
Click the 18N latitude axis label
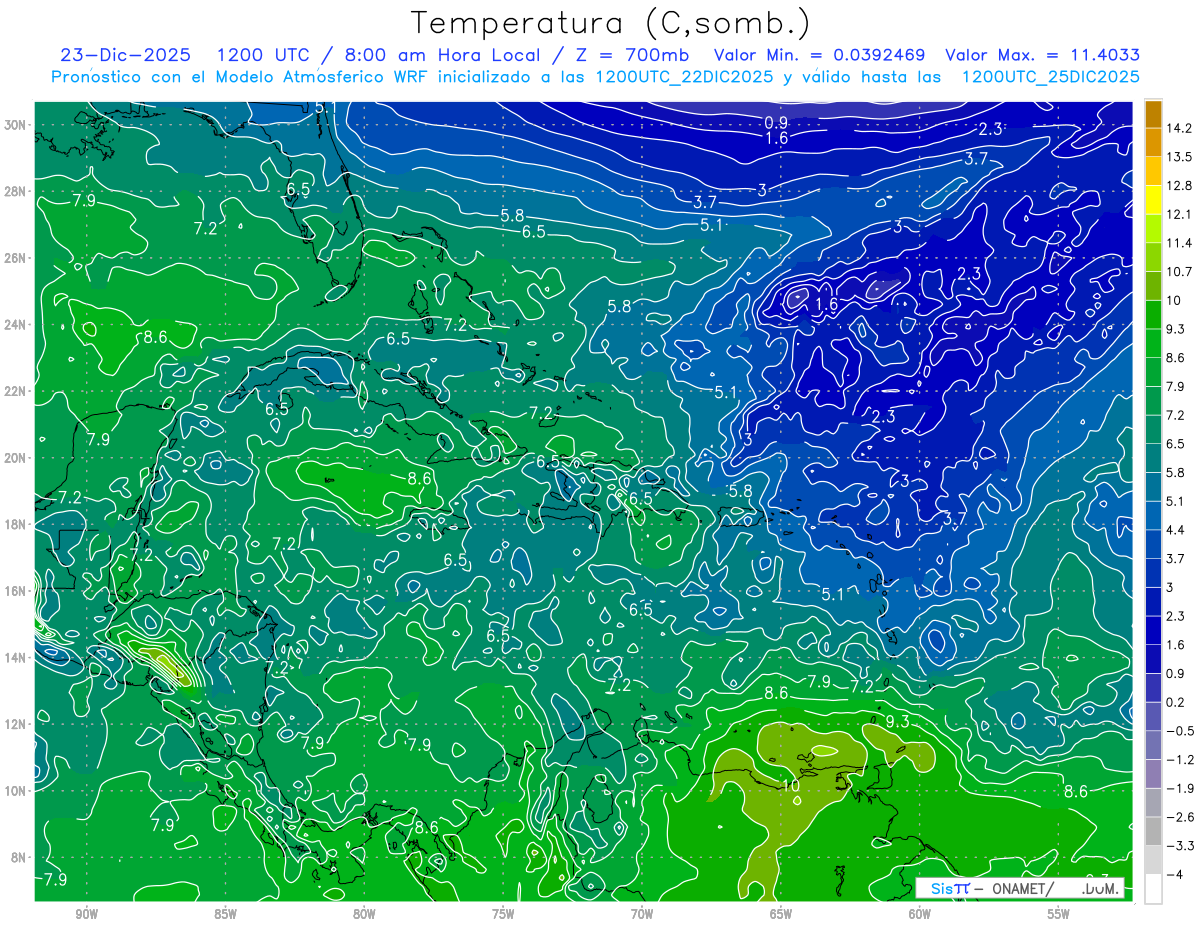click(16, 524)
